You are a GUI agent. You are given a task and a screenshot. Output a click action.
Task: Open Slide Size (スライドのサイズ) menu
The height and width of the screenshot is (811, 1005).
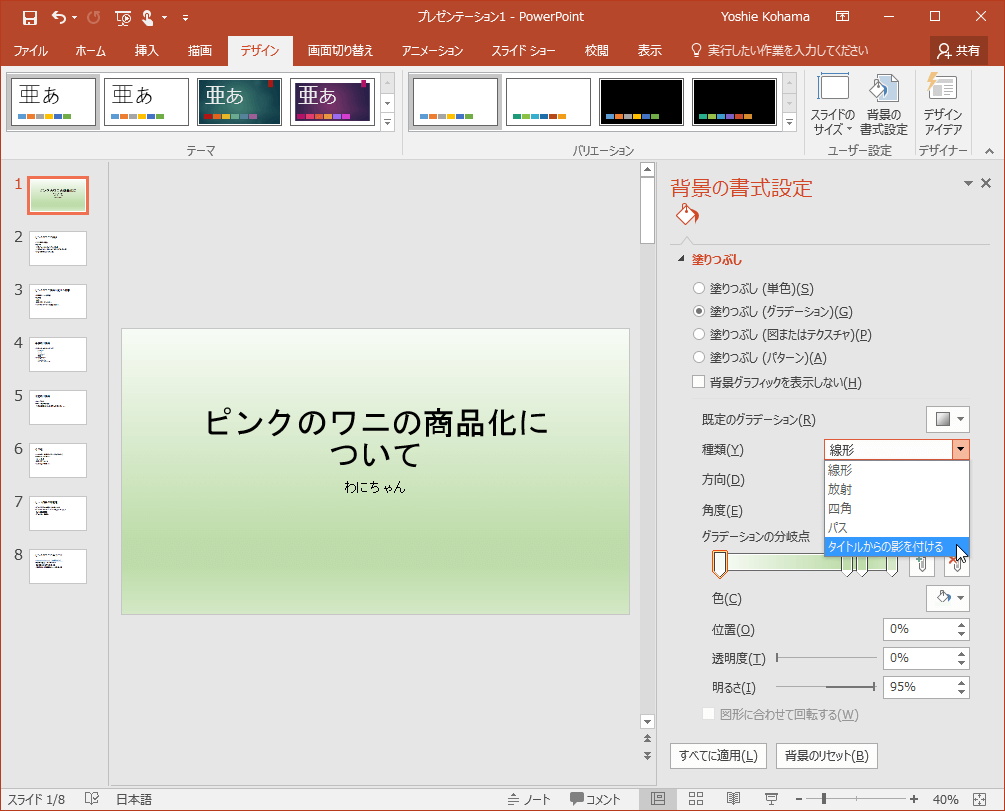click(833, 105)
